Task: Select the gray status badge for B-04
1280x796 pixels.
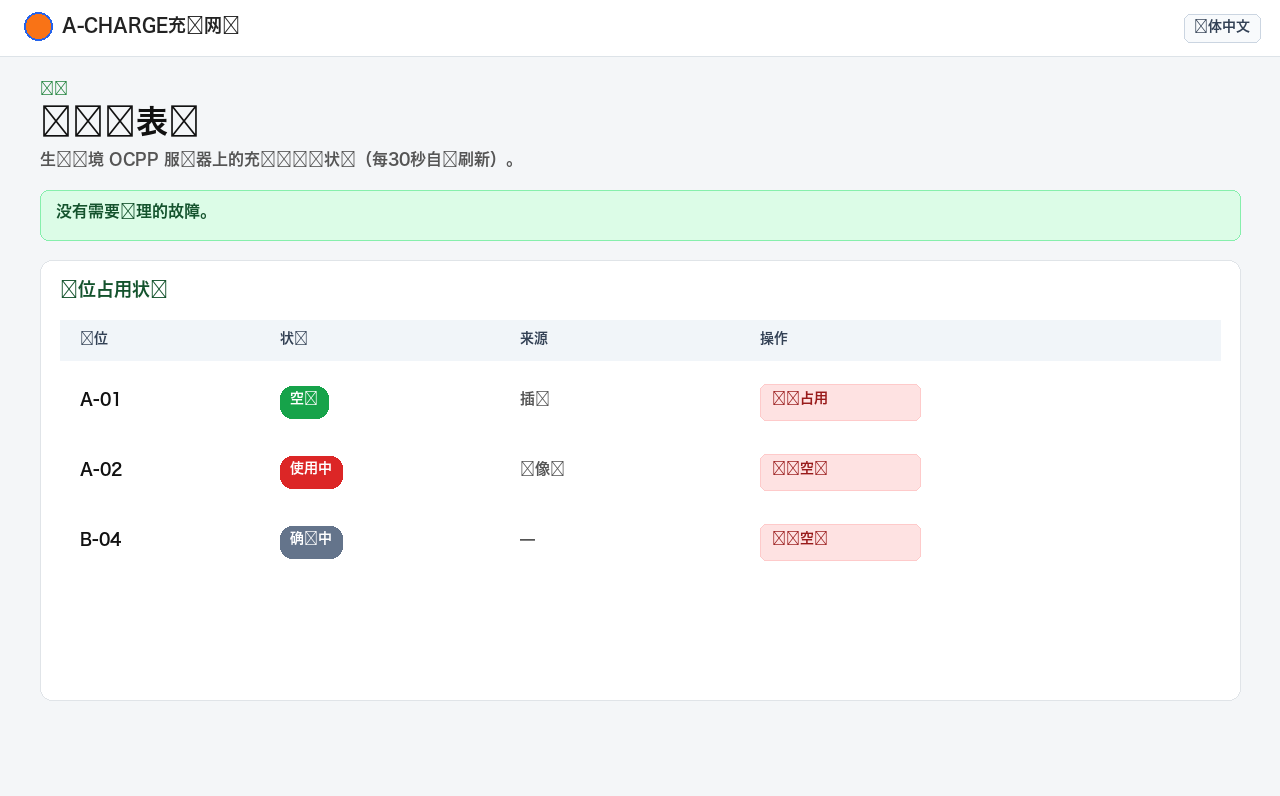Action: pyautogui.click(x=311, y=542)
